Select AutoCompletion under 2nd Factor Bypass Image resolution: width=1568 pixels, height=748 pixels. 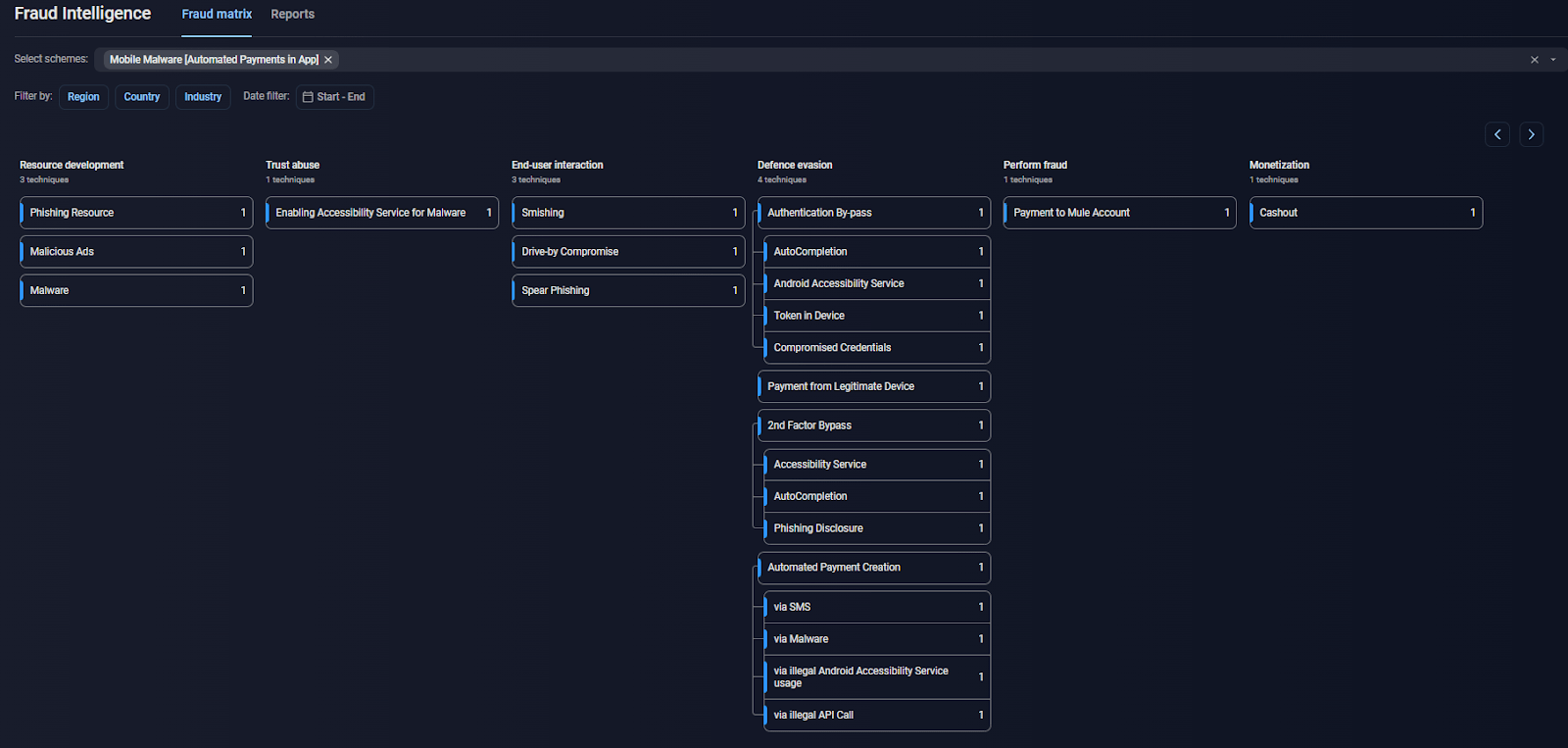pyautogui.click(x=877, y=496)
